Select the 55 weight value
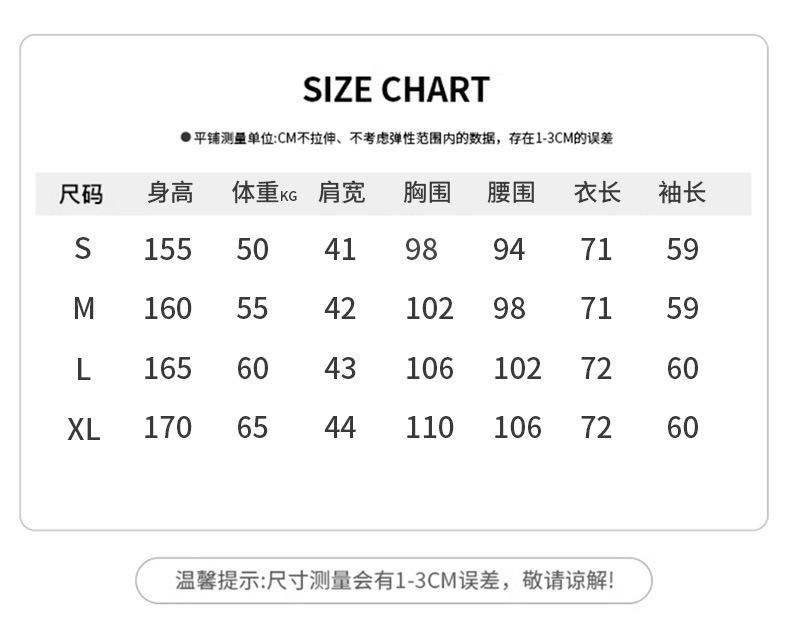790x629 pixels. [x=252, y=309]
